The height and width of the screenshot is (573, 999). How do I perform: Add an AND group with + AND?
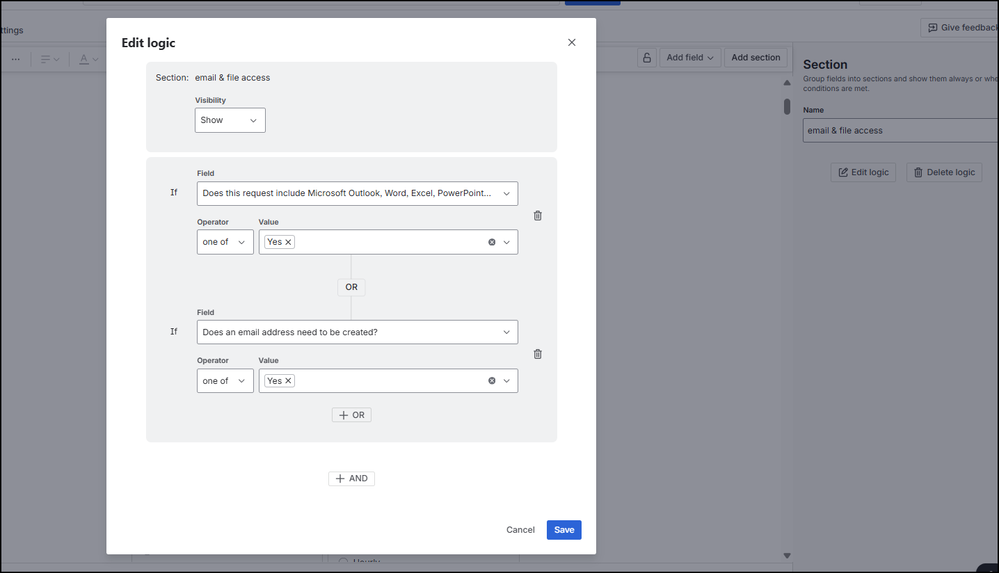[352, 478]
